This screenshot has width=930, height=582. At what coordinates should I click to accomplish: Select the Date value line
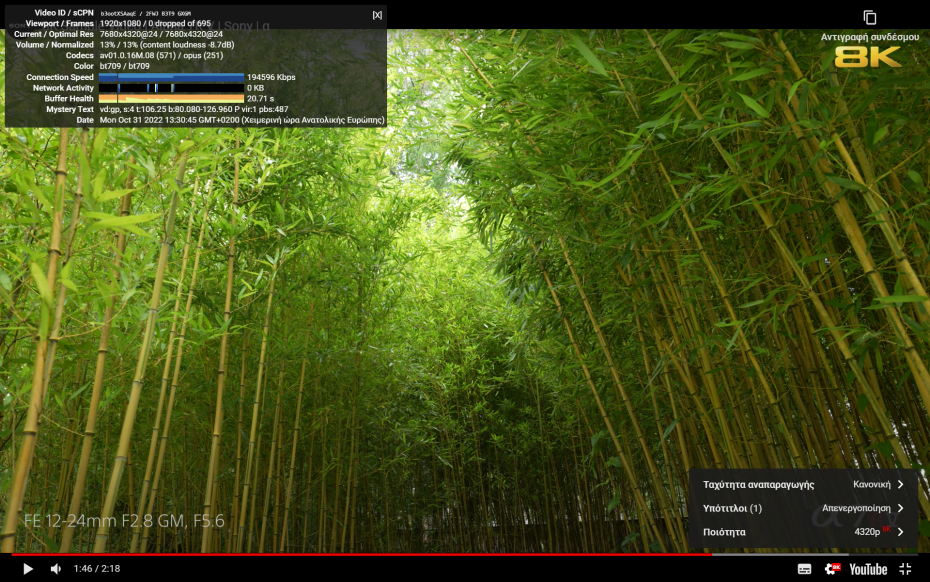point(242,120)
